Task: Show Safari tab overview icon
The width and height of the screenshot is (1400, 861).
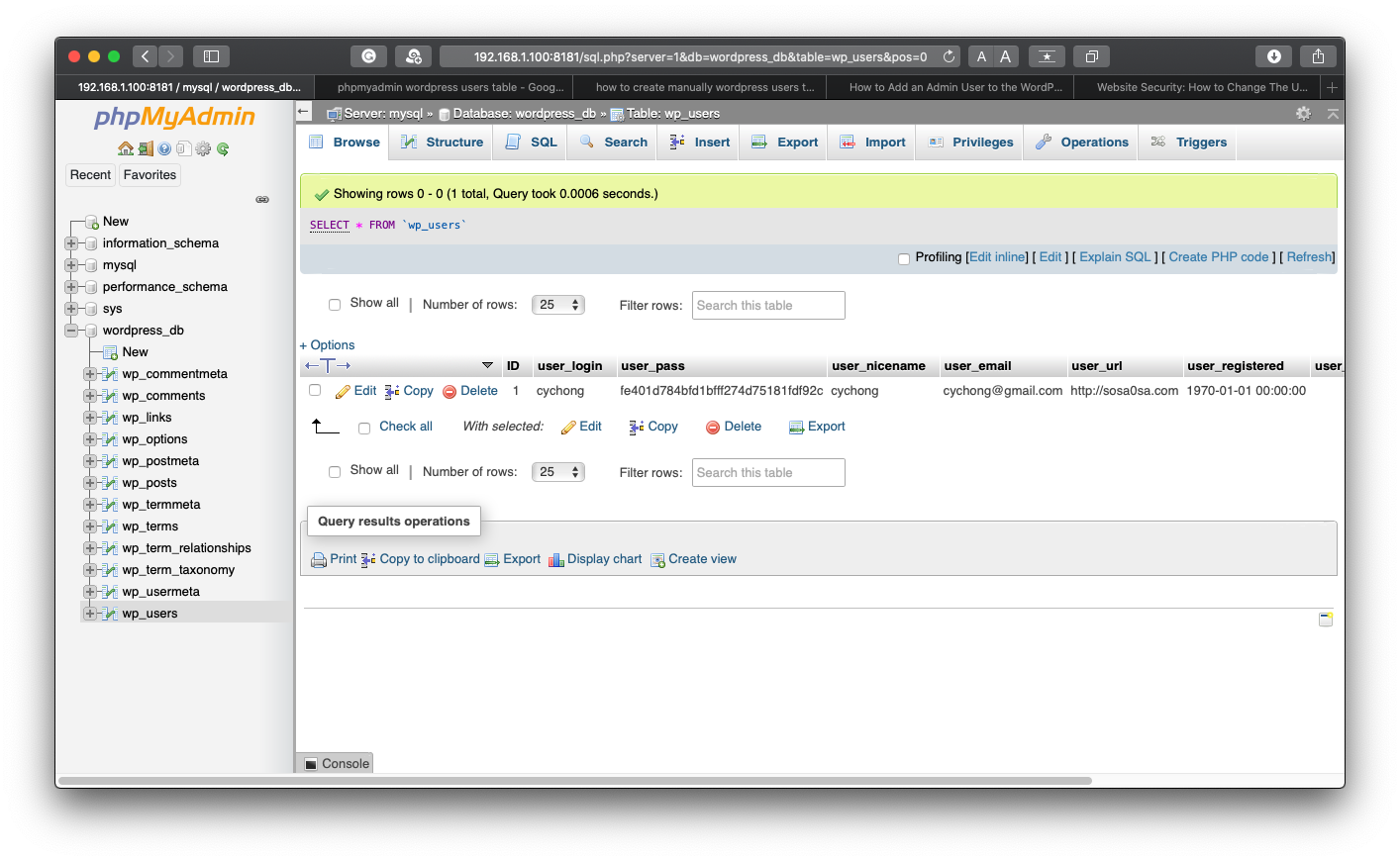Action: 1092,56
